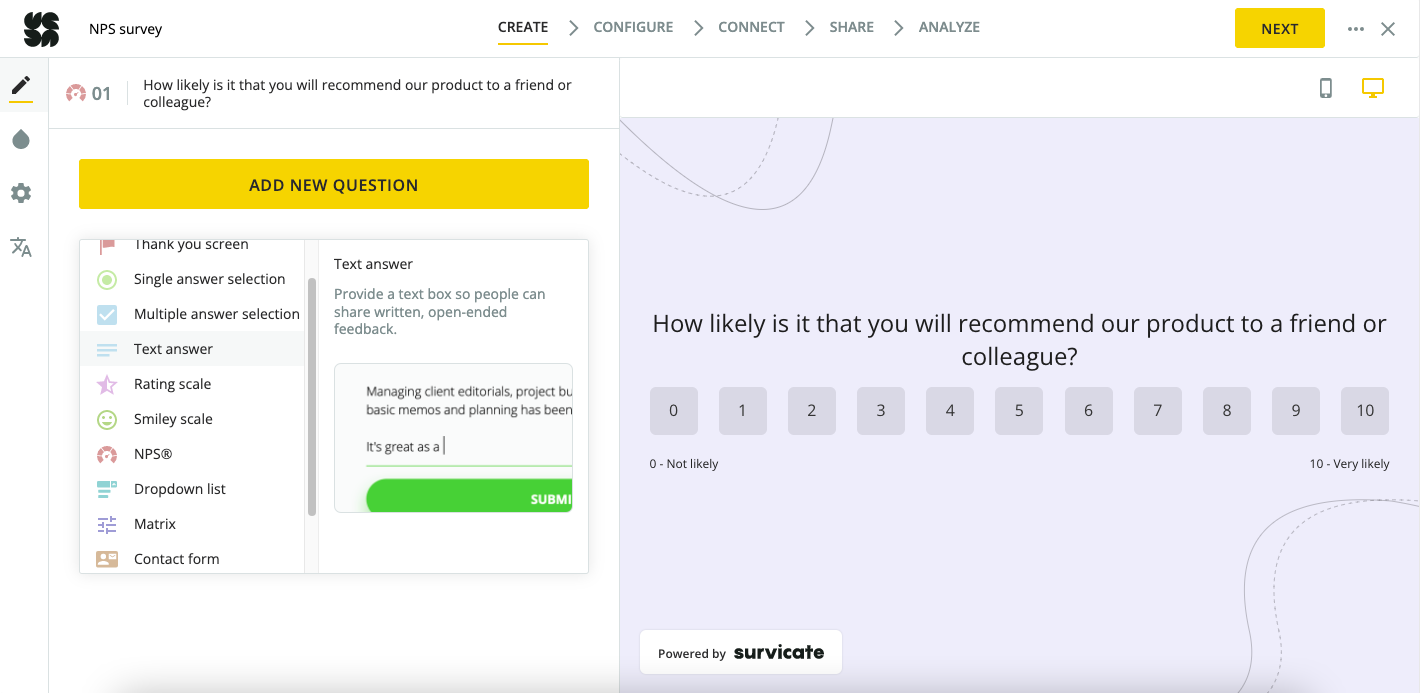
Task: Open the pencil edit questions sidebar icon
Action: coord(21,86)
